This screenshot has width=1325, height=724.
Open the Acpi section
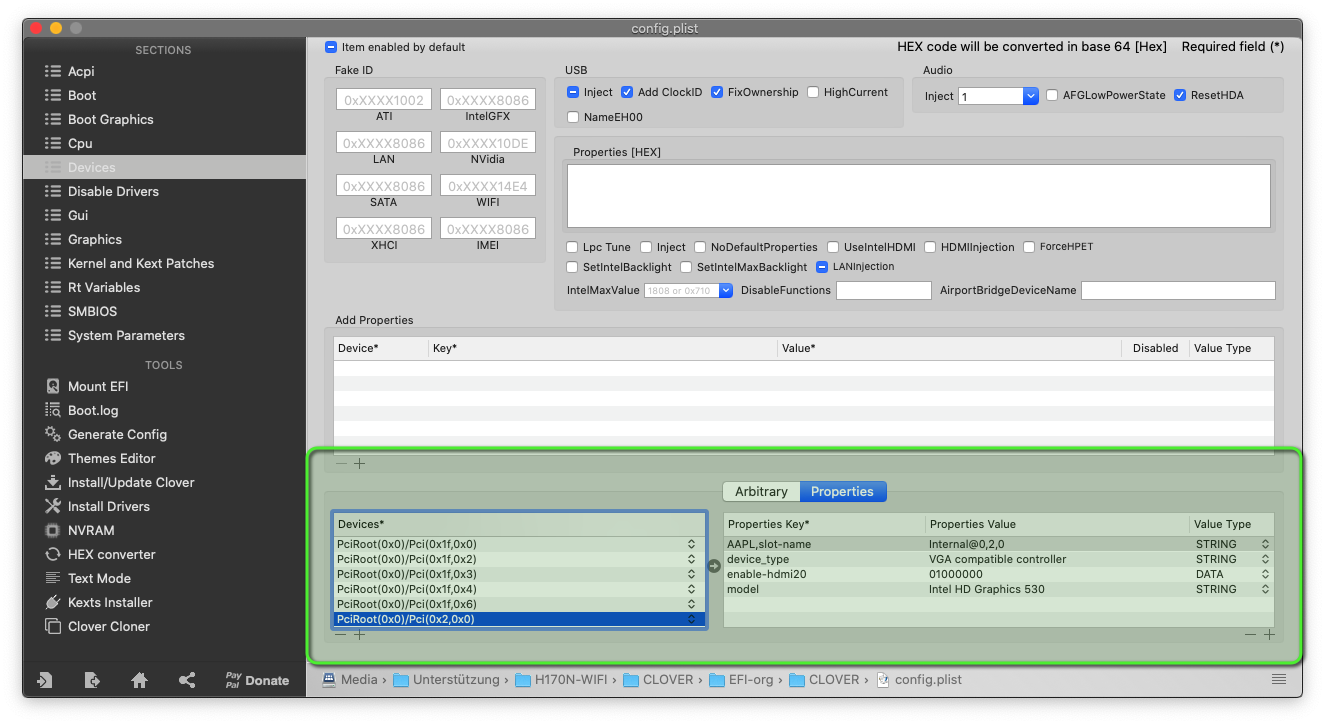tap(164, 71)
